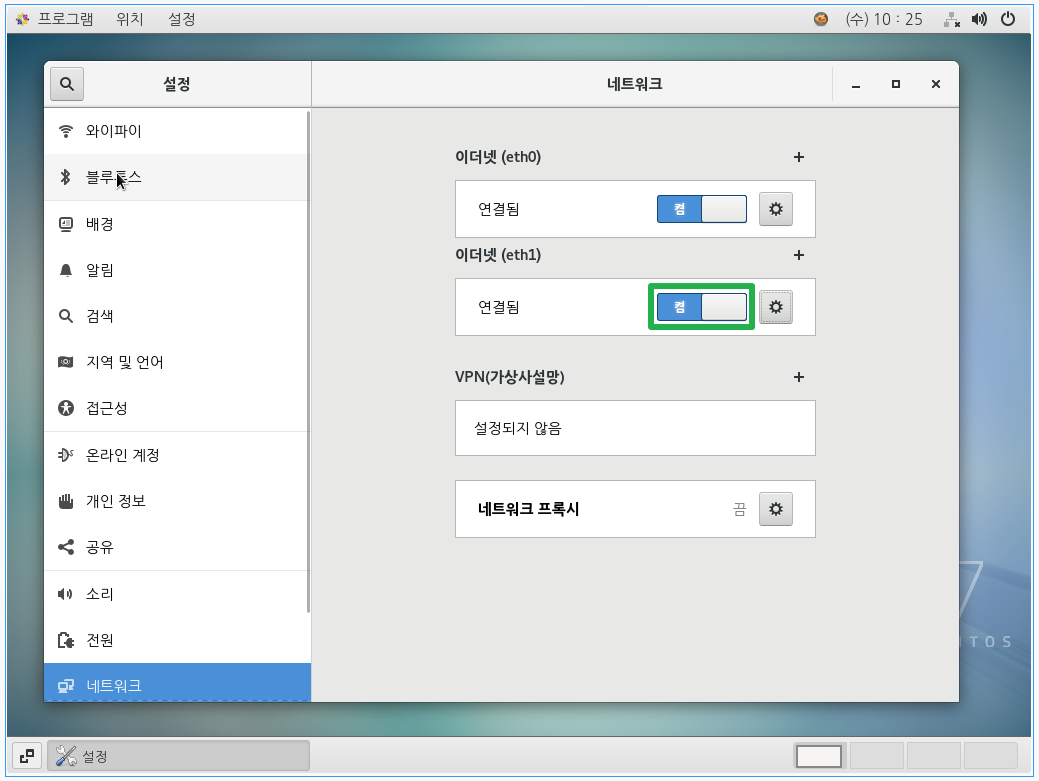The image size is (1039, 781).
Task: Click the sidebar vertical scrollbar
Action: pos(308,360)
